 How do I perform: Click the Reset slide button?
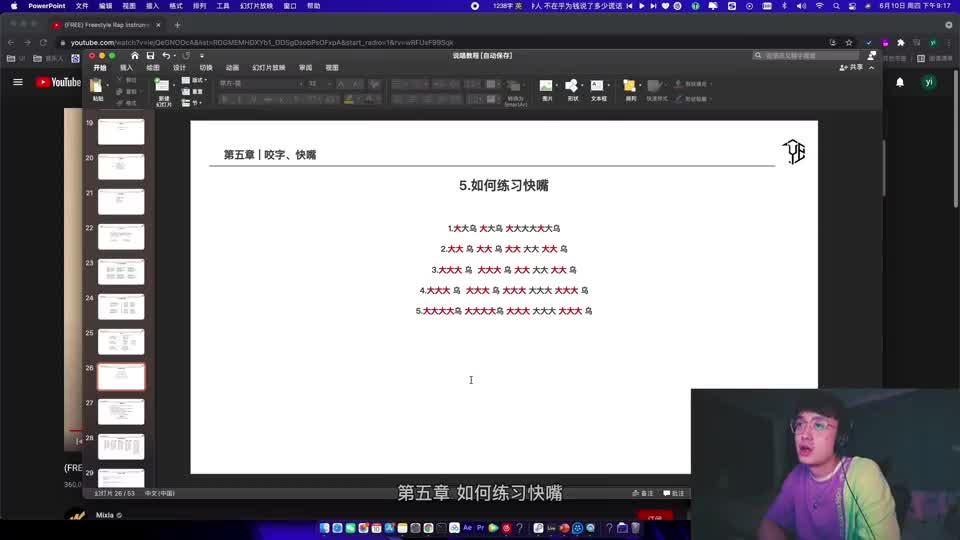pos(193,91)
